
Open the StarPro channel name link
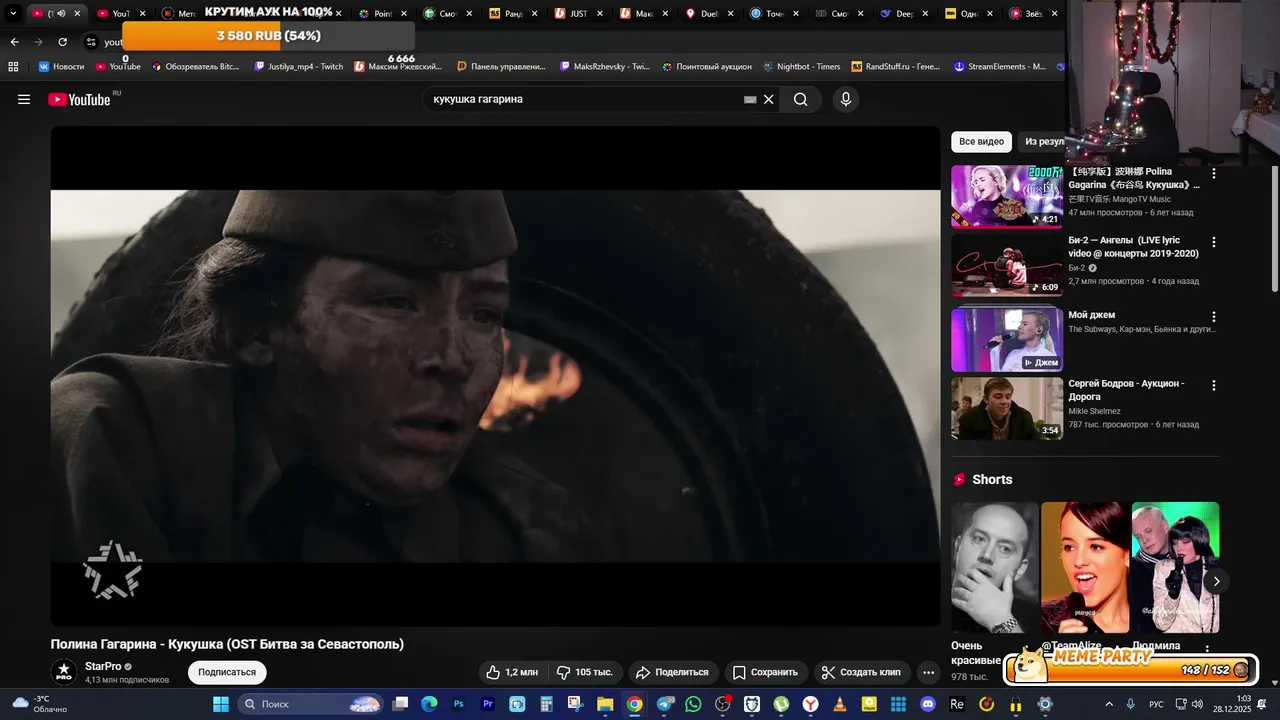coord(103,666)
